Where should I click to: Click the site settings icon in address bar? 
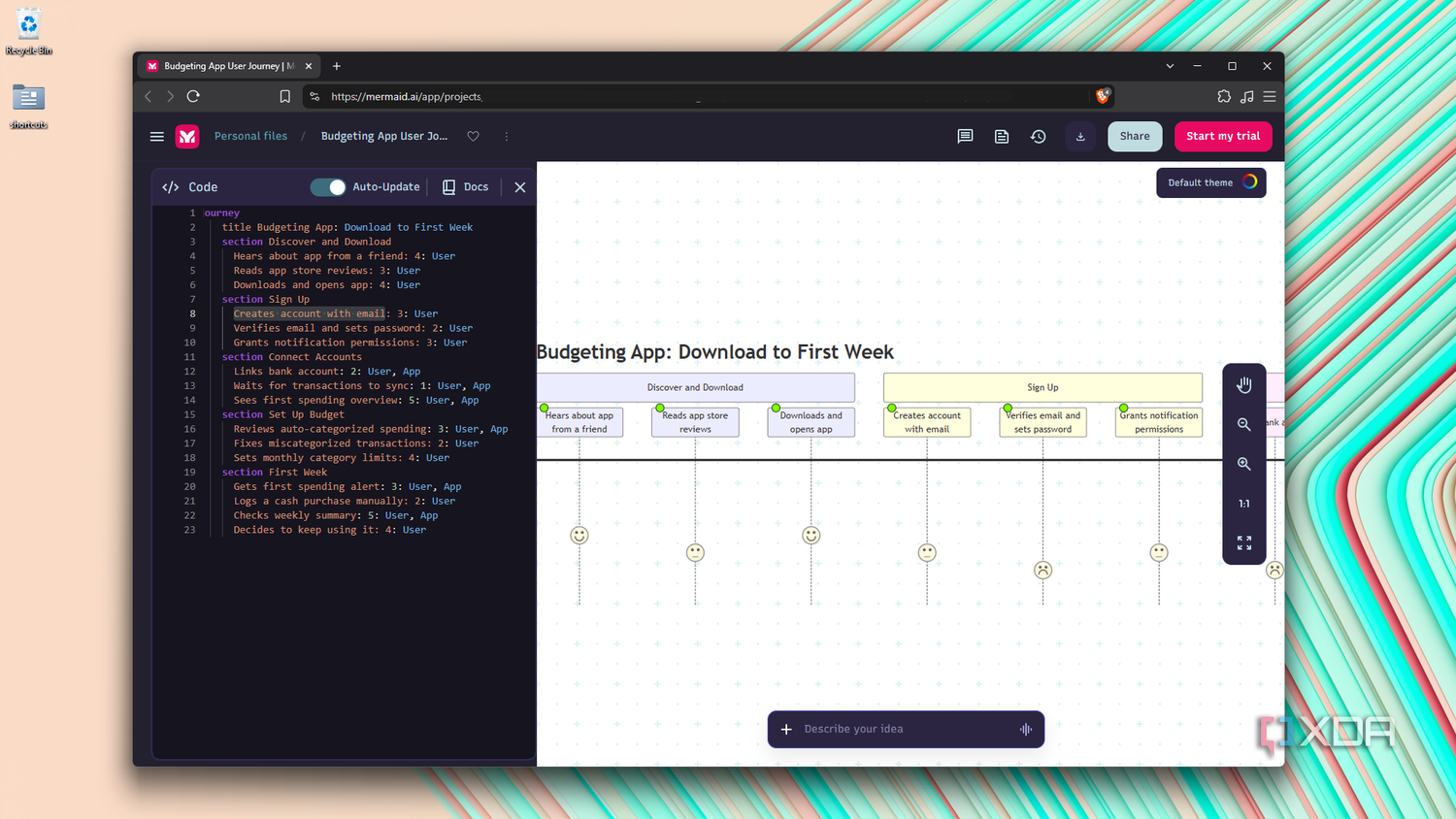314,96
